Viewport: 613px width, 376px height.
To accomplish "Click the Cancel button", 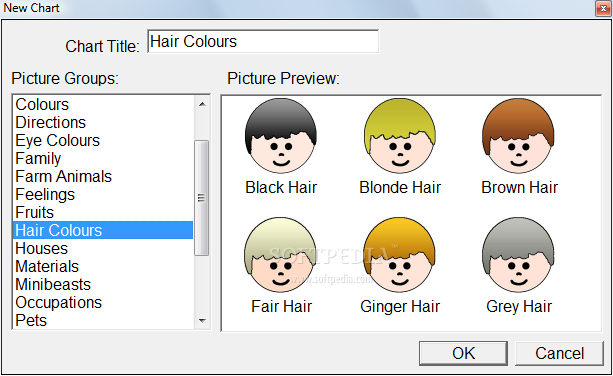I will tap(559, 353).
